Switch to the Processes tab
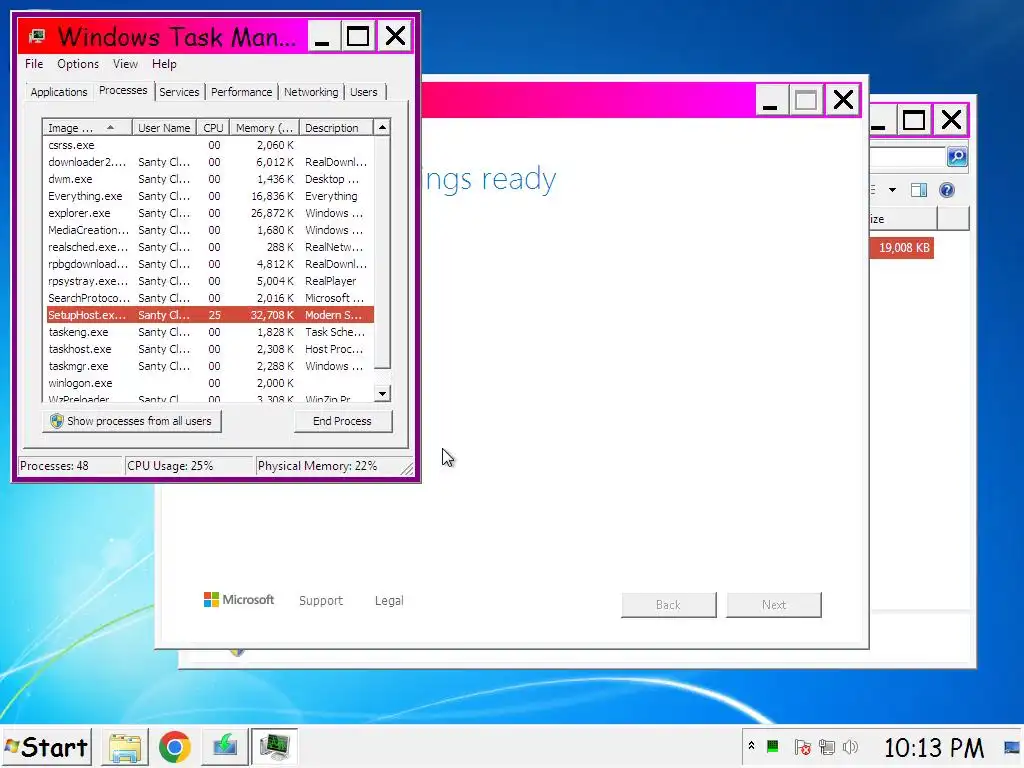This screenshot has width=1024, height=768. click(123, 90)
